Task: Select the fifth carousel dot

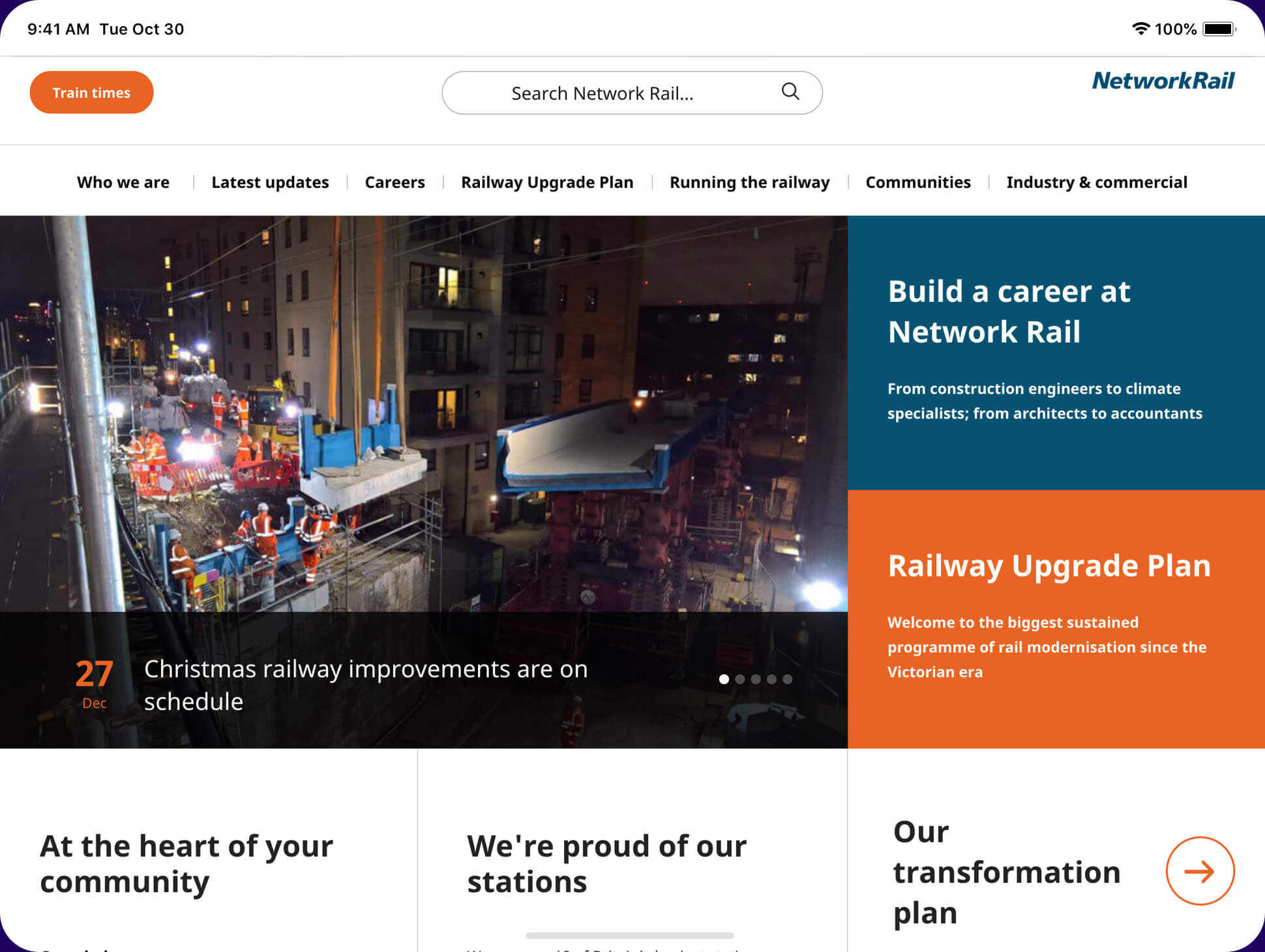Action: click(x=787, y=679)
